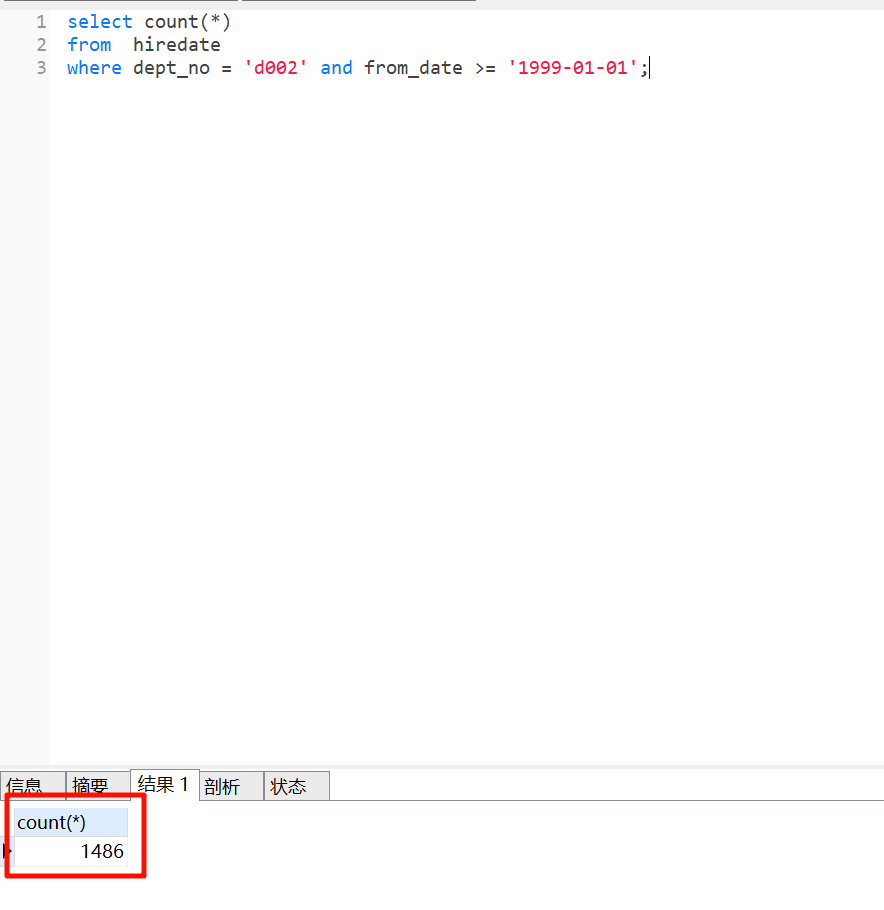Open the 信息 tab
884x910 pixels.
tap(25, 786)
